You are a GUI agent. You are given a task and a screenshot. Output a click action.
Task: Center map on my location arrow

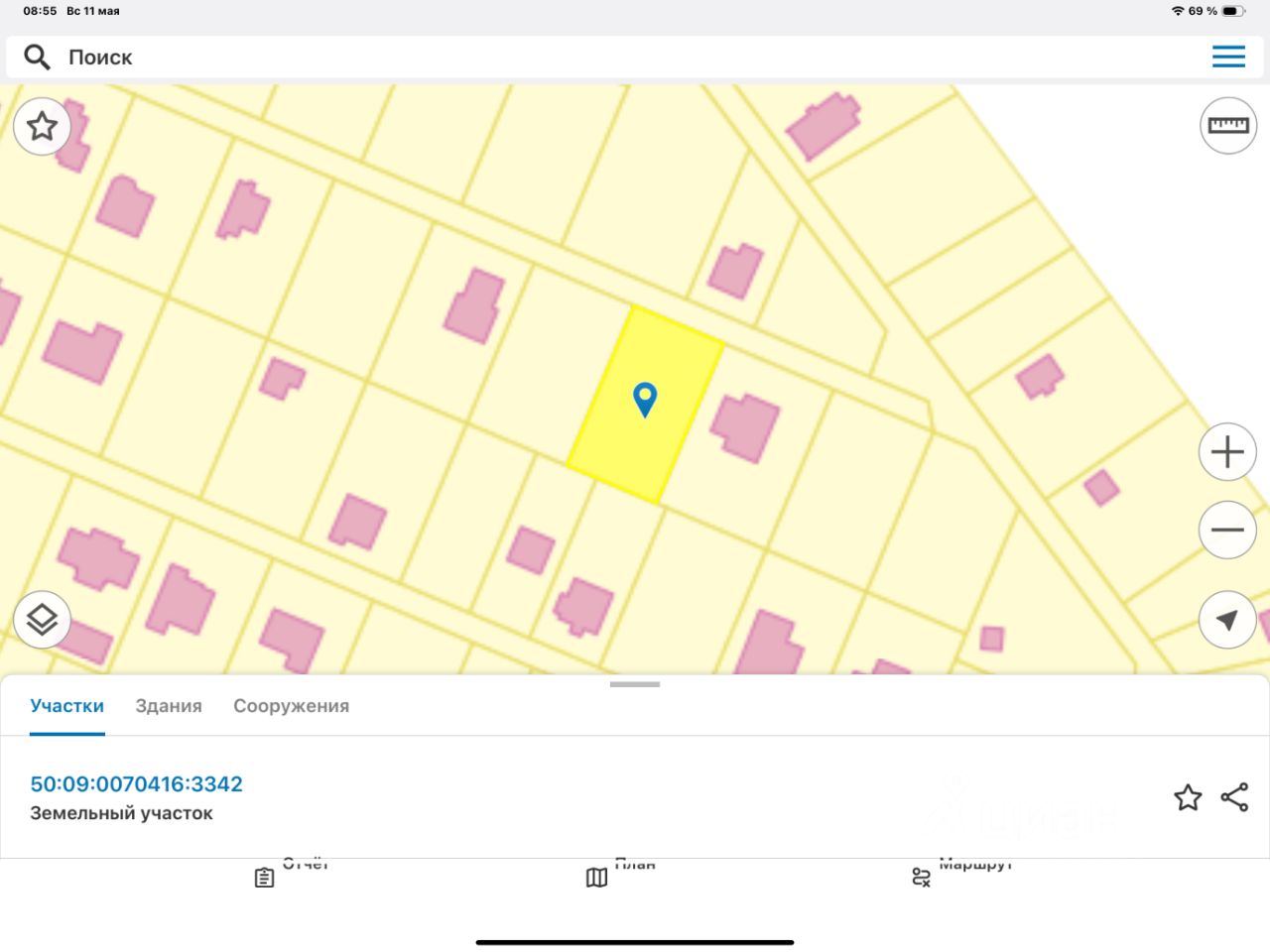1227,620
